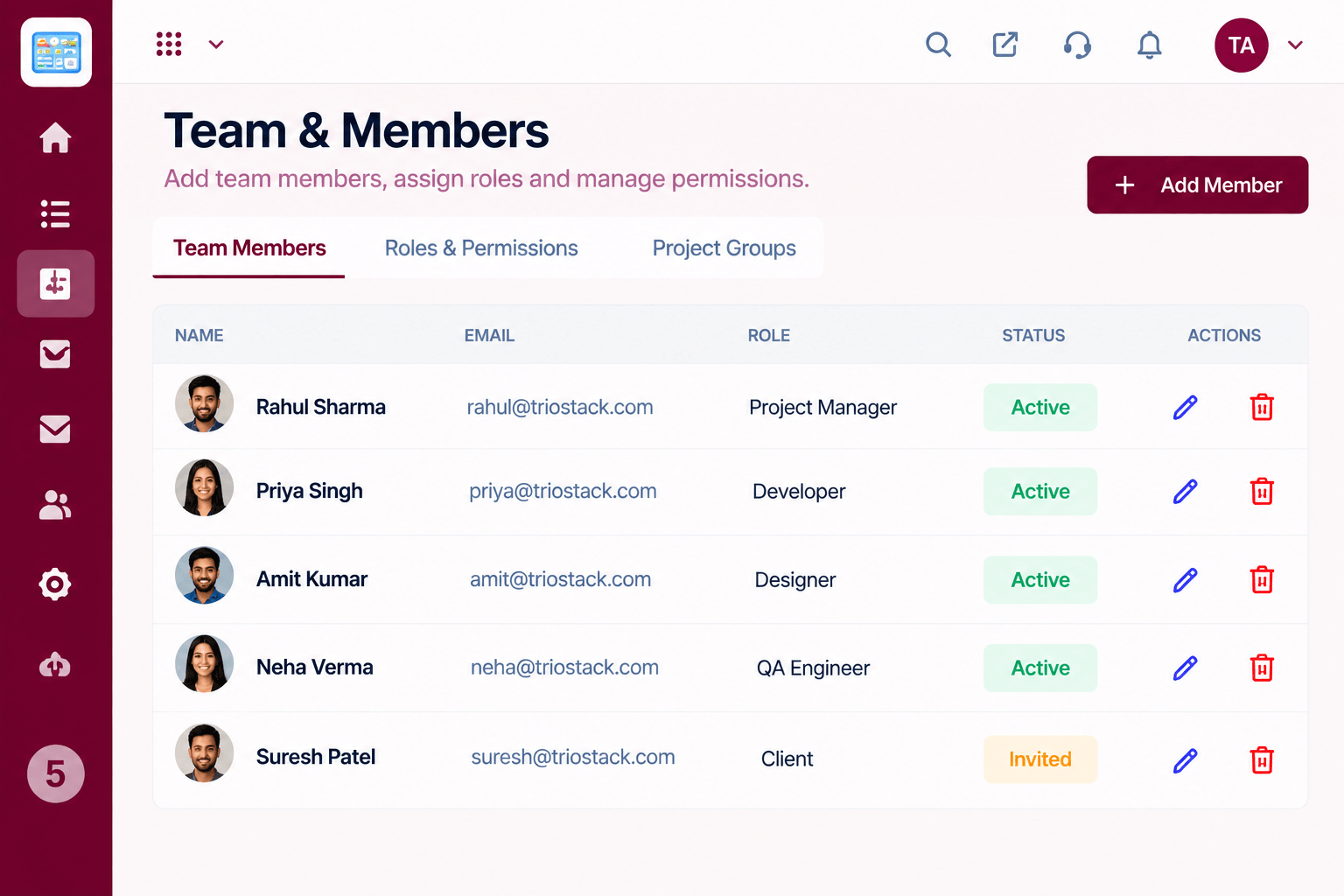Edit Priya Singh's member record

[1185, 492]
